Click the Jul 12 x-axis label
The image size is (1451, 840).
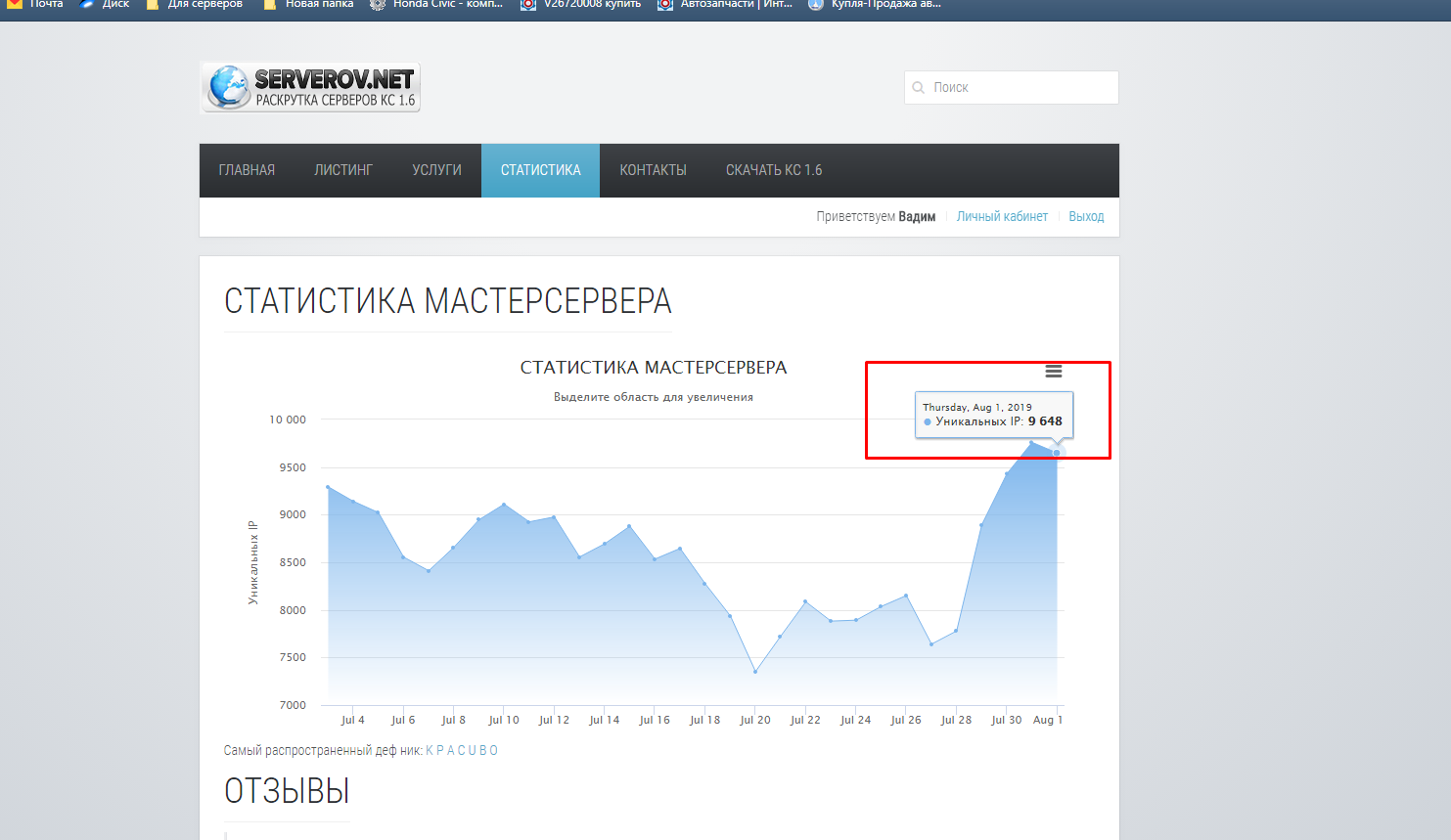pos(554,720)
